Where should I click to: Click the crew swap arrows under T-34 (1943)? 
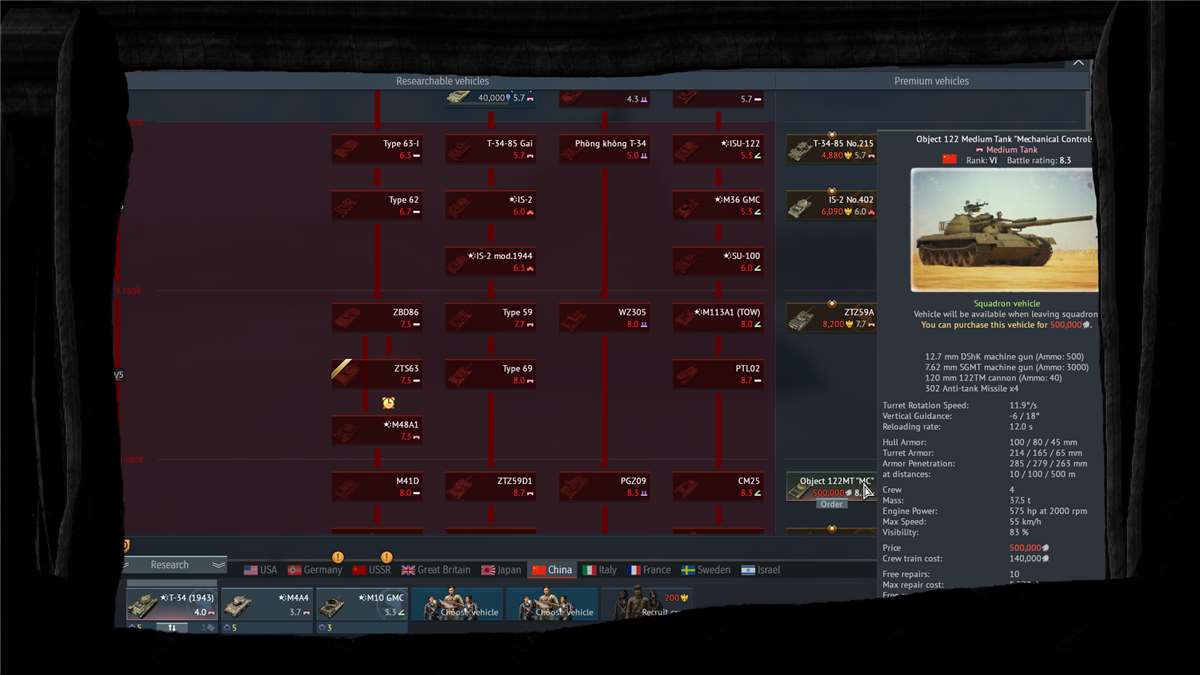tap(172, 628)
